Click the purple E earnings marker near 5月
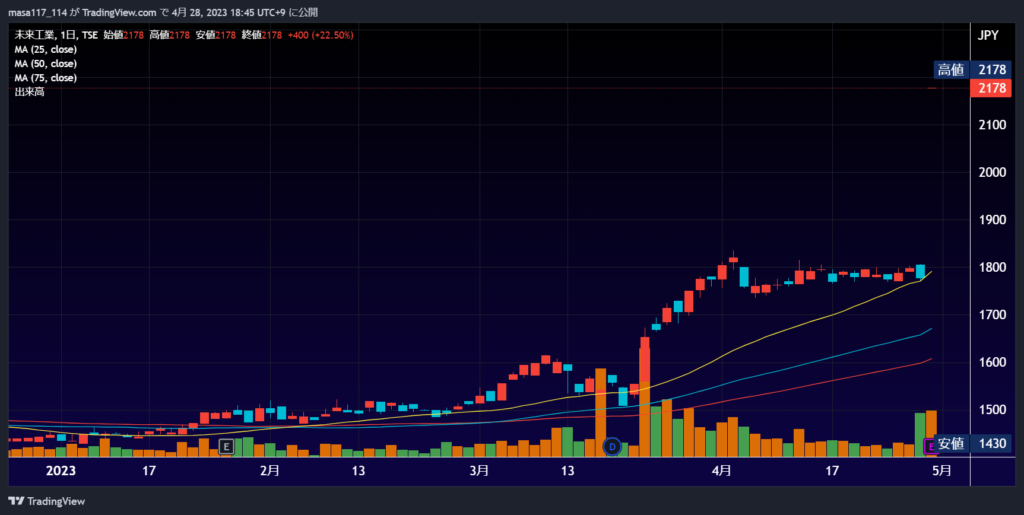Image resolution: width=1024 pixels, height=515 pixels. (930, 446)
